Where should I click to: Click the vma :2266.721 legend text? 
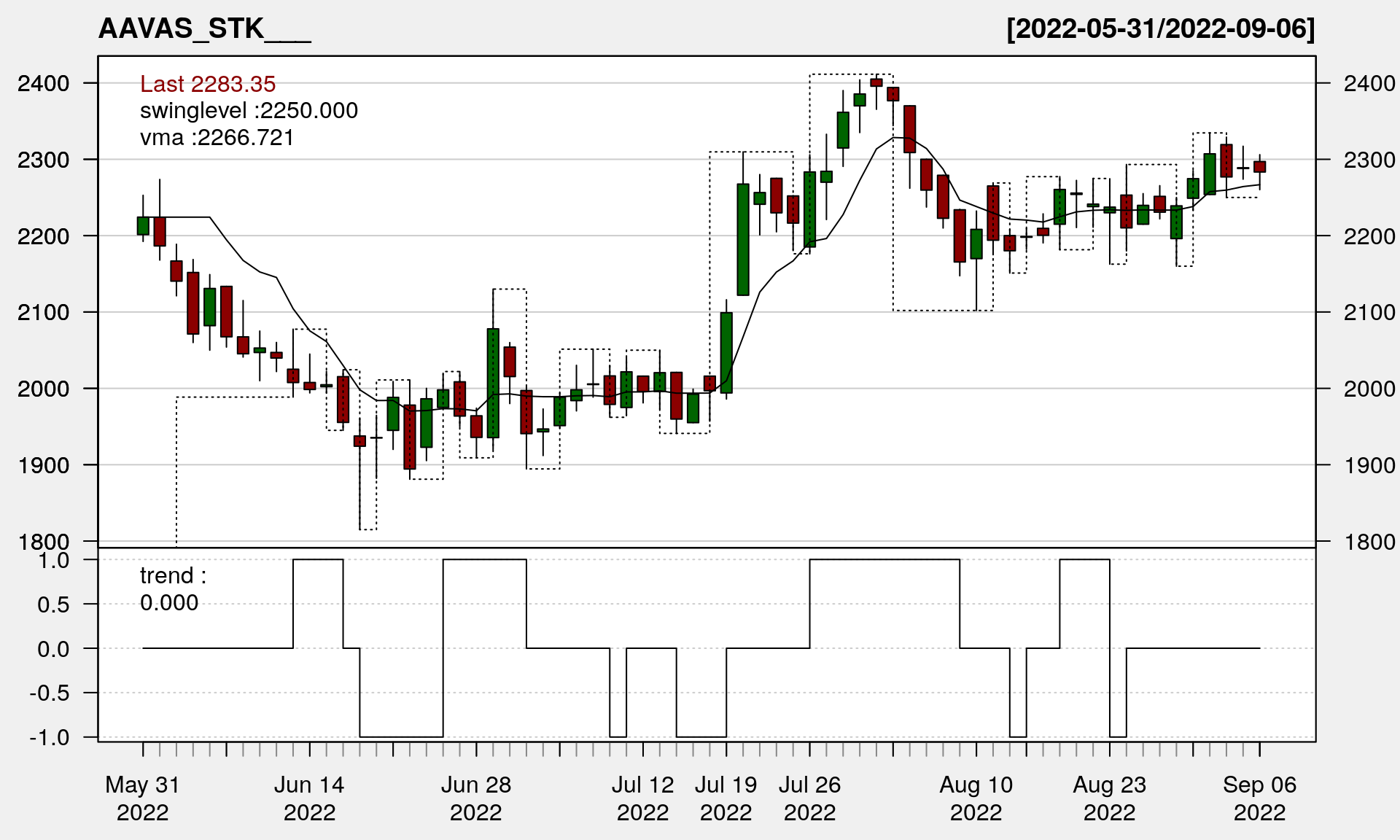217,138
